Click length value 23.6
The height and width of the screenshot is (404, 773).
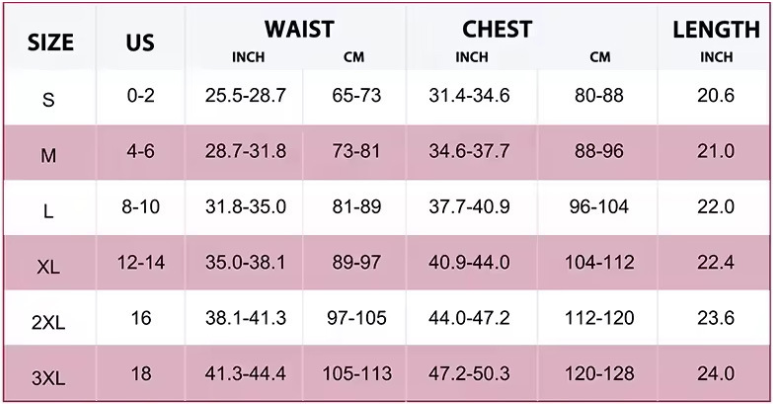coord(716,319)
